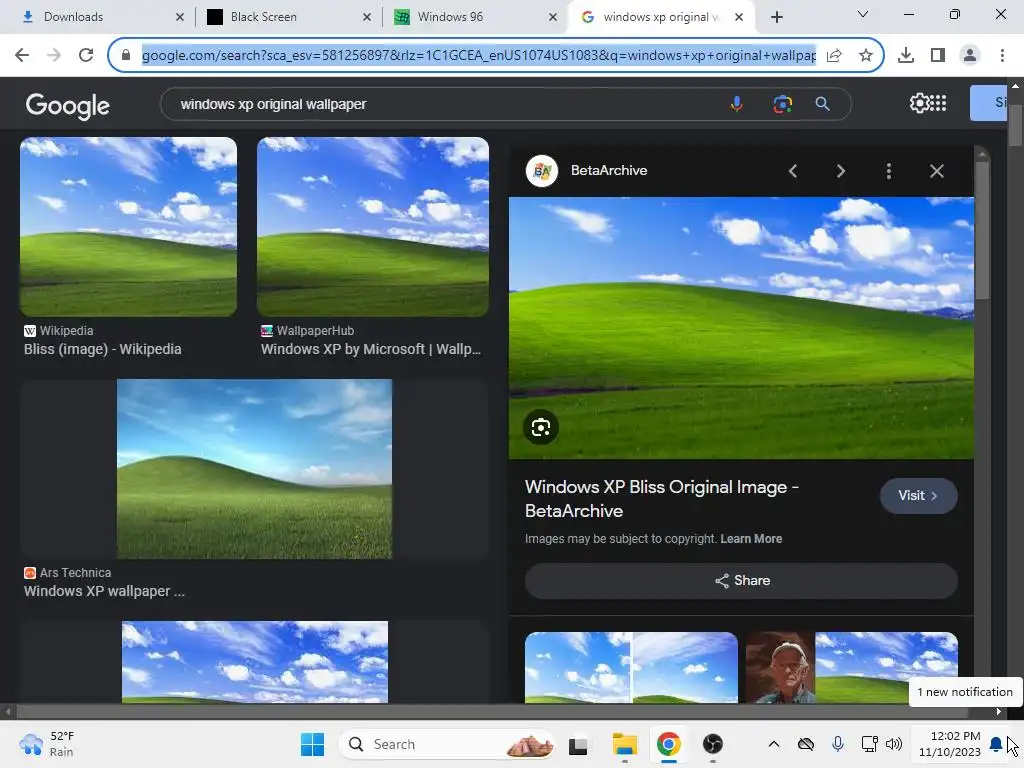Select the Ars Technica hill thumbnail
The height and width of the screenshot is (768, 1024).
point(254,469)
